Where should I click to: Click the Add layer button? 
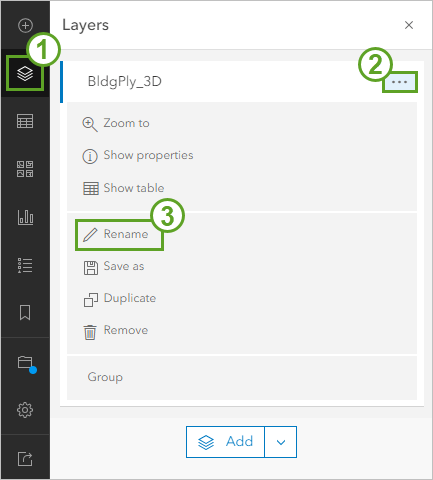click(x=225, y=442)
